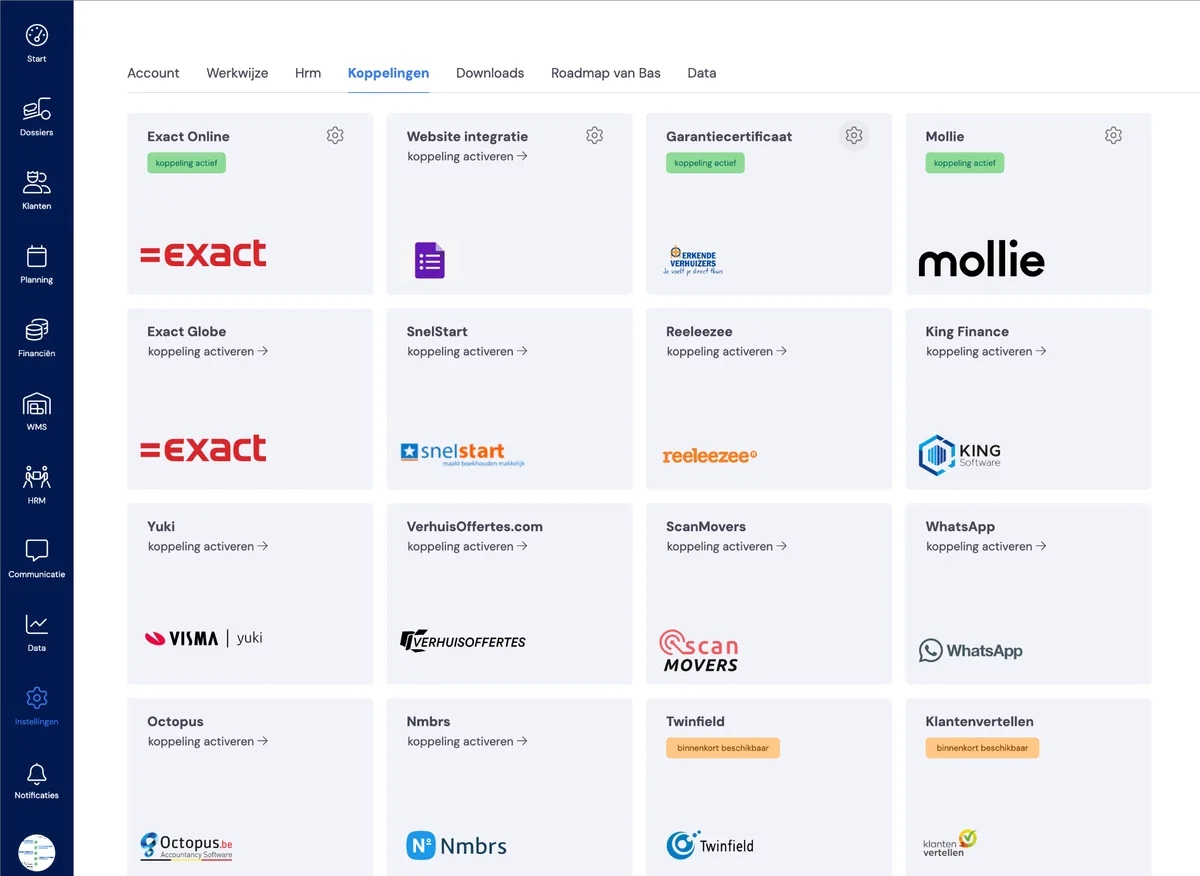Activate the Octopus koppeling link
Viewport: 1200px width, 876px height.
pyautogui.click(x=208, y=742)
